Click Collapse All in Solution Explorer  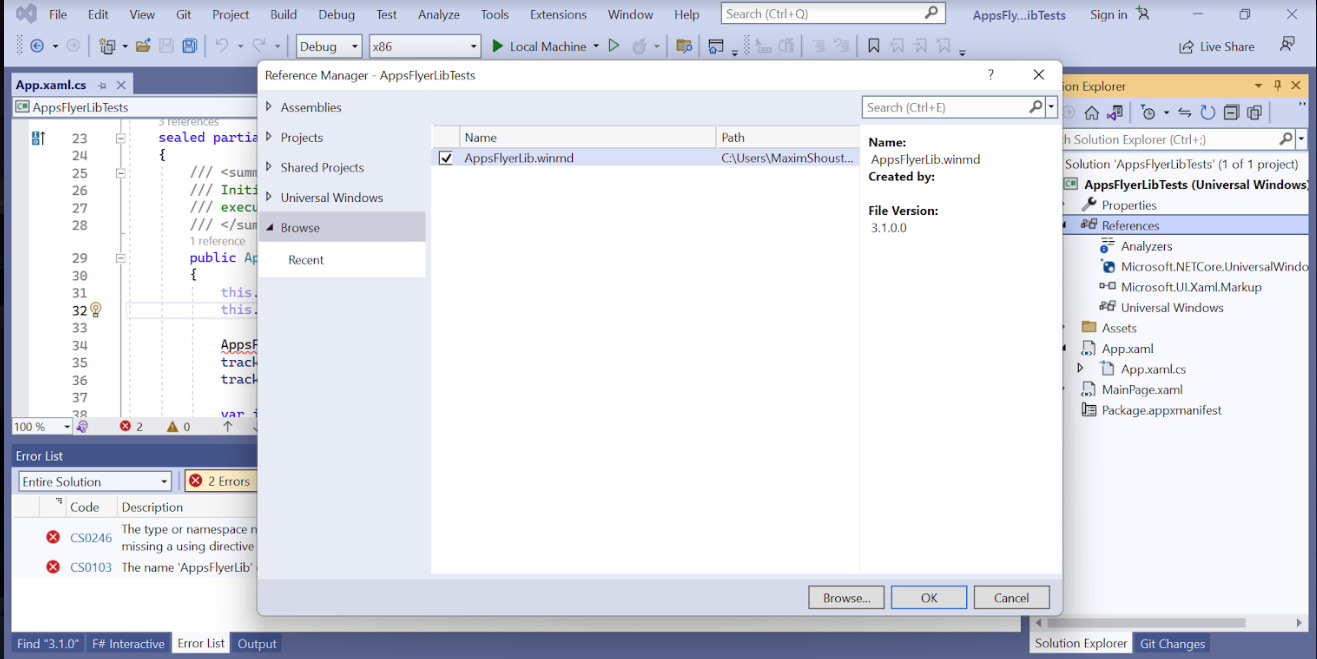tap(1231, 113)
